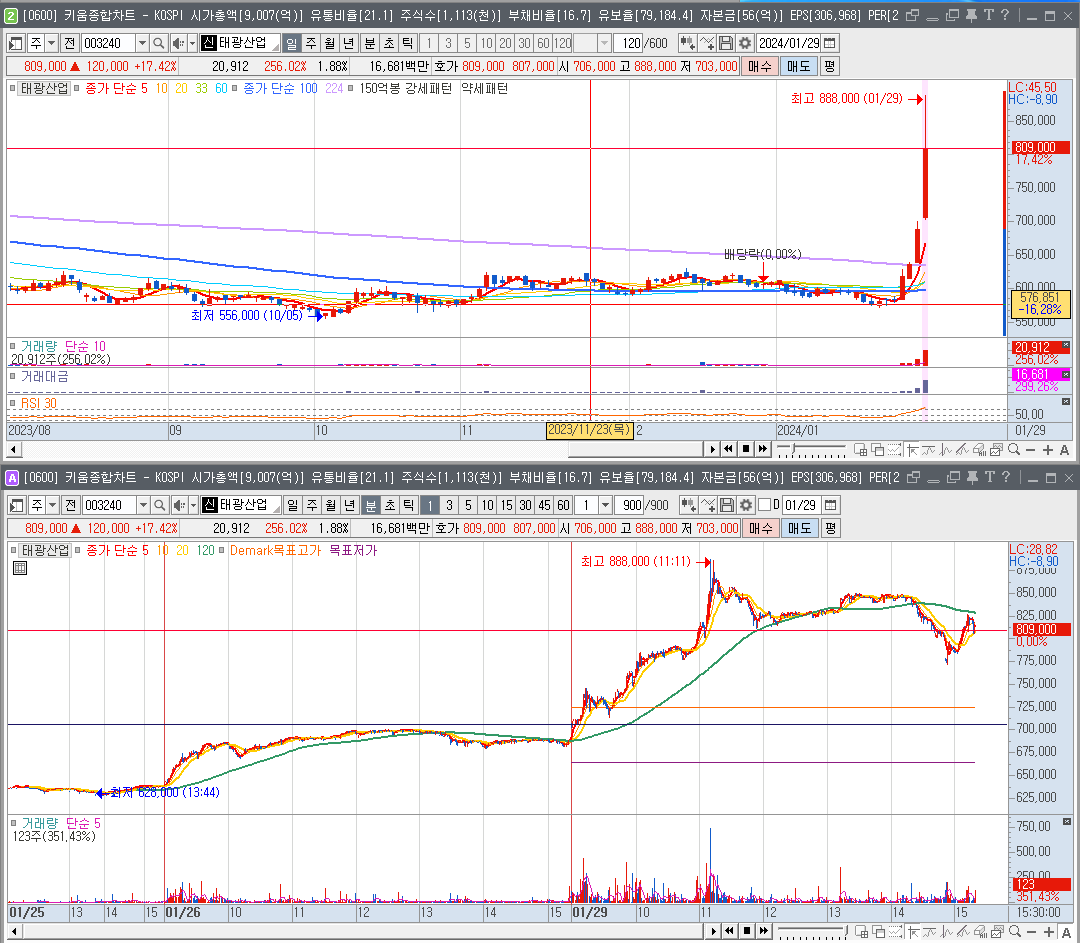This screenshot has height=943, width=1080.
Task: Click the 태광산업 legend label in the top chart
Action: (44, 88)
